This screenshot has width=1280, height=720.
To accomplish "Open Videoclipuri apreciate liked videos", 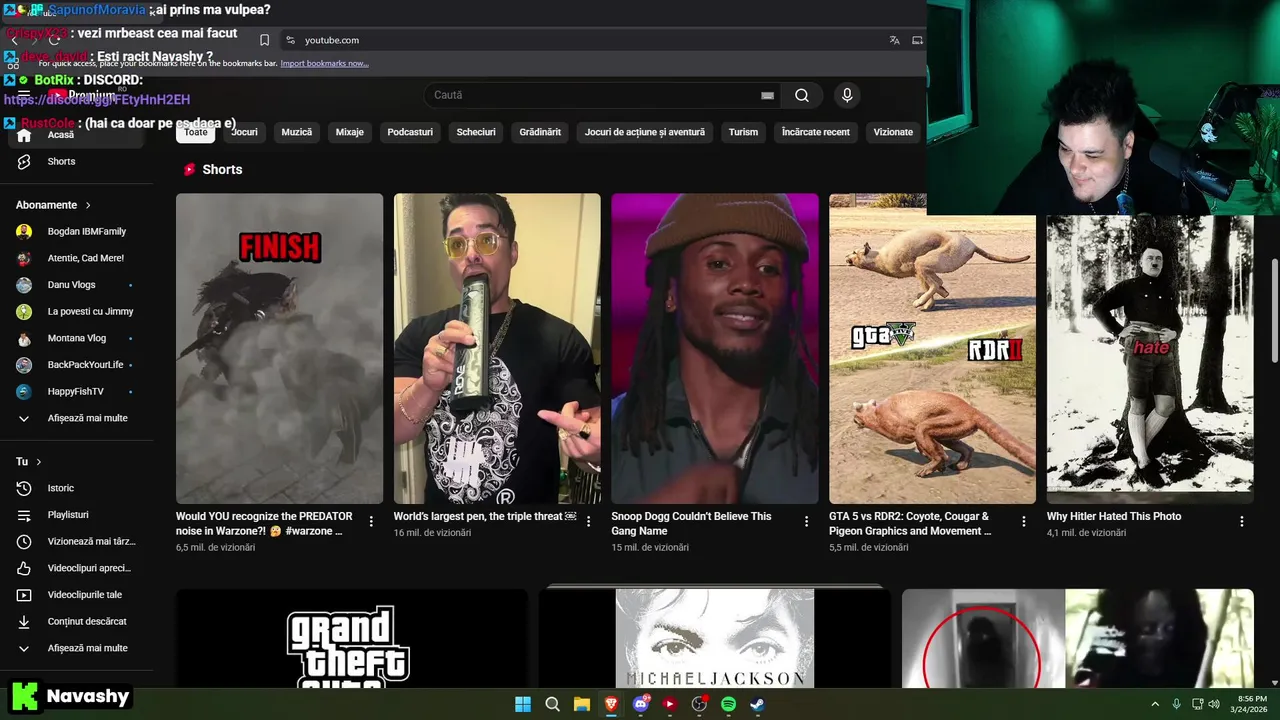I will click(77, 568).
